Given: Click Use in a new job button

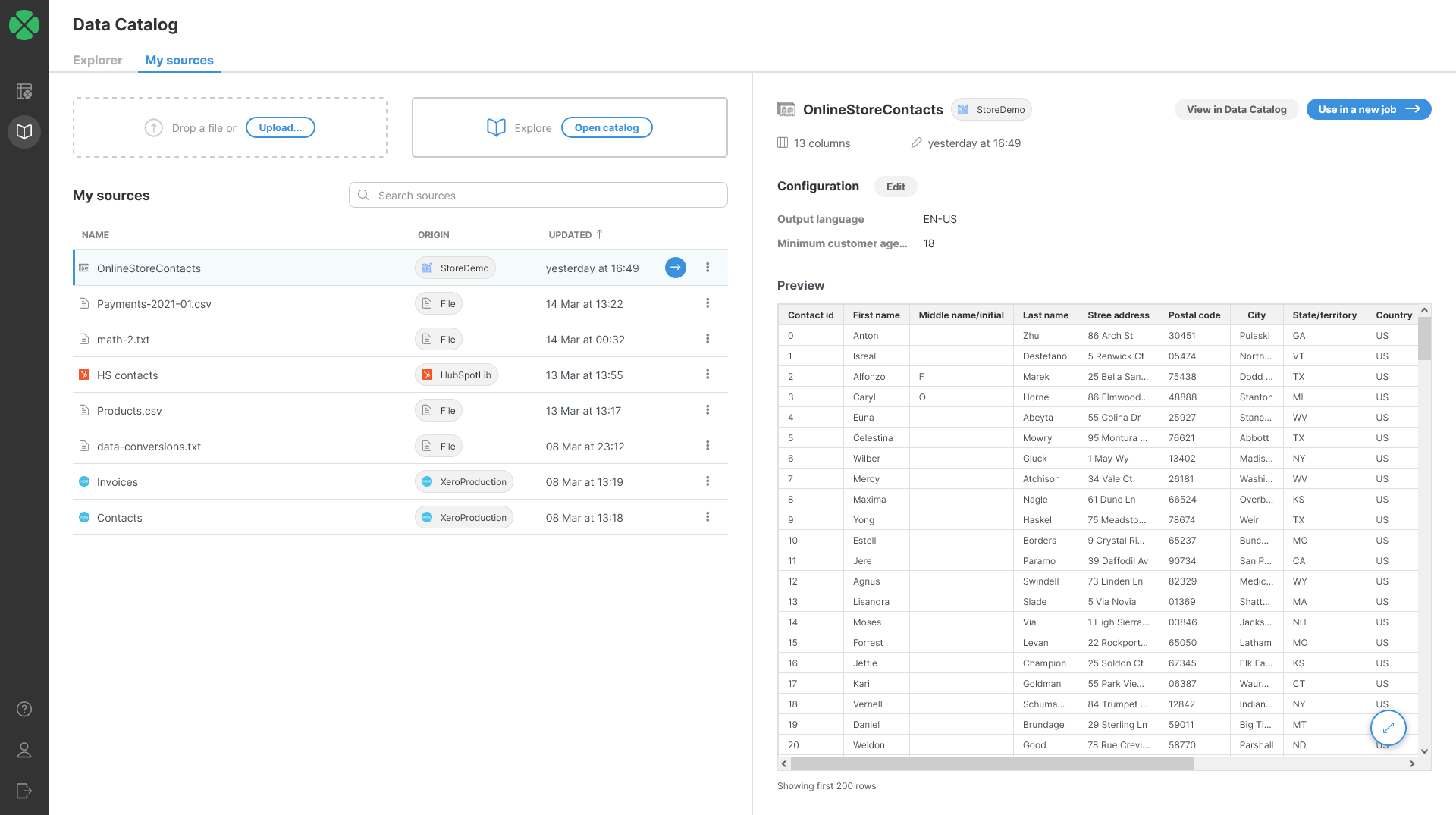Looking at the screenshot, I should point(1369,109).
